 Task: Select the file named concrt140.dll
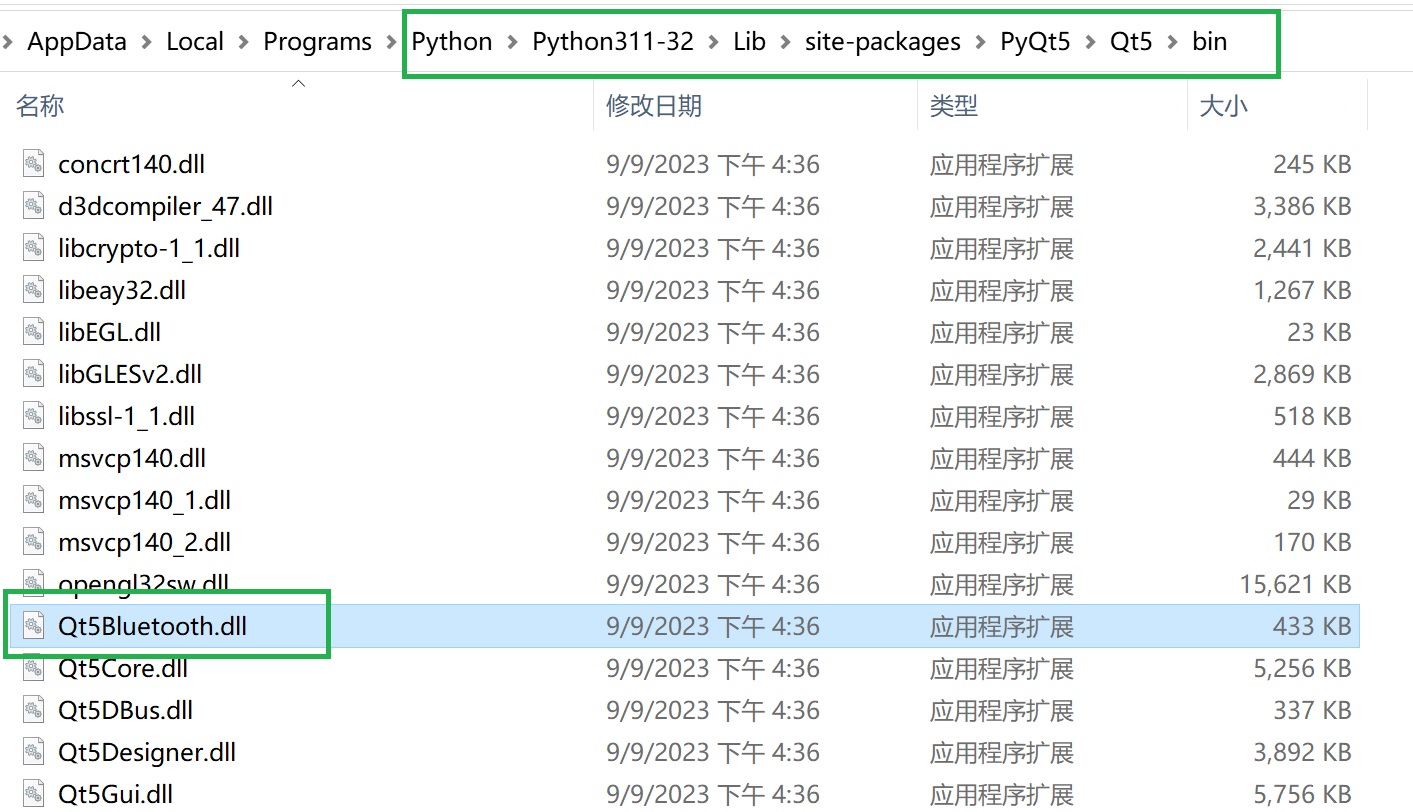coord(132,164)
